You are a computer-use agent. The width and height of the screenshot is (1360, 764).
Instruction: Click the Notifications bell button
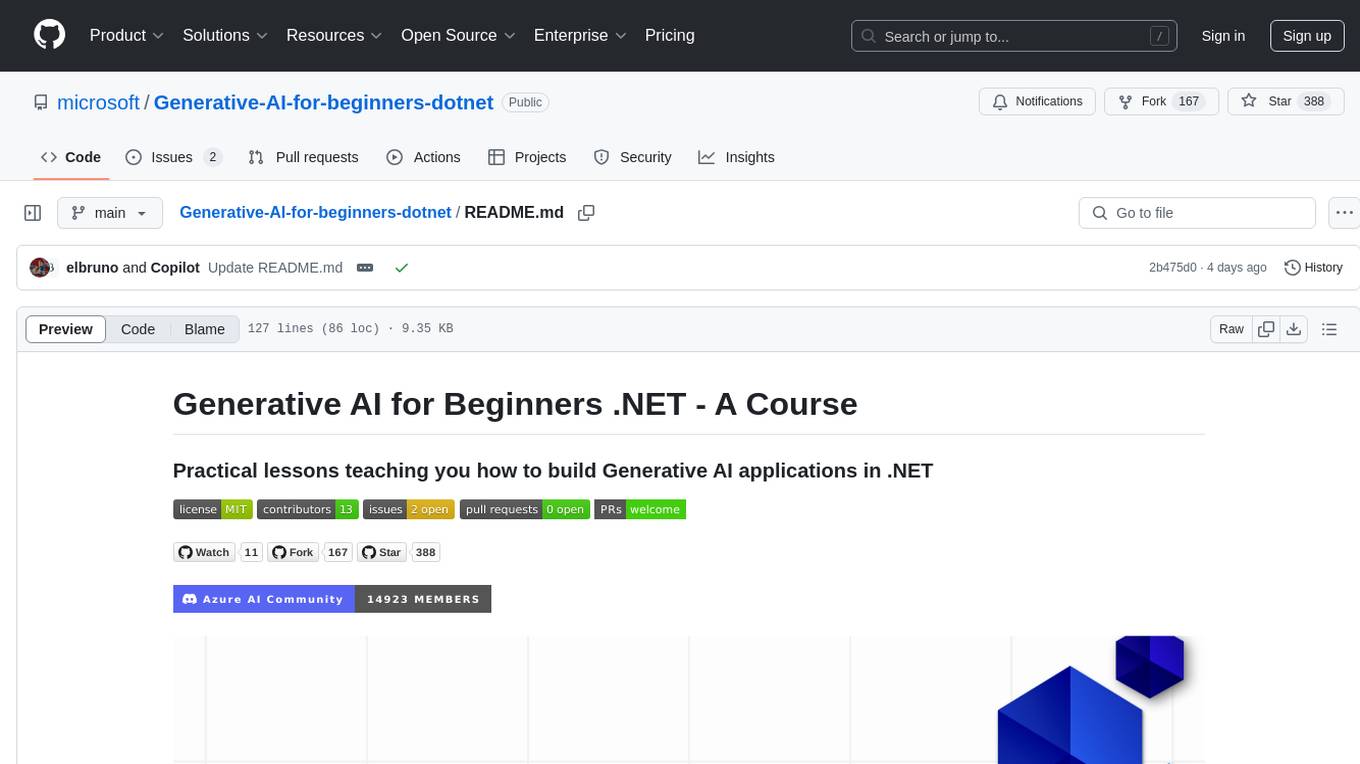tap(1037, 102)
